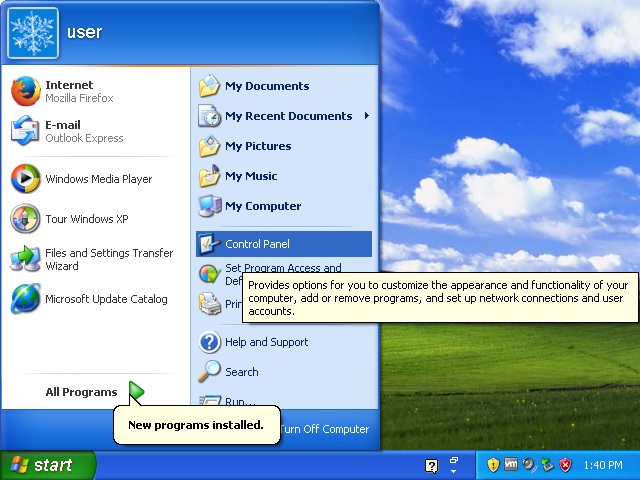
Task: Click the yellow Windows Update shield tray icon
Action: tap(493, 465)
